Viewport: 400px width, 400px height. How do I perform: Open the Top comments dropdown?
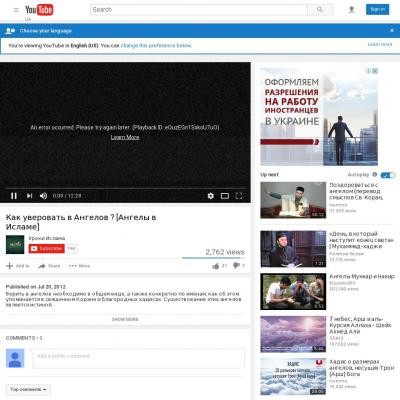click(x=28, y=389)
